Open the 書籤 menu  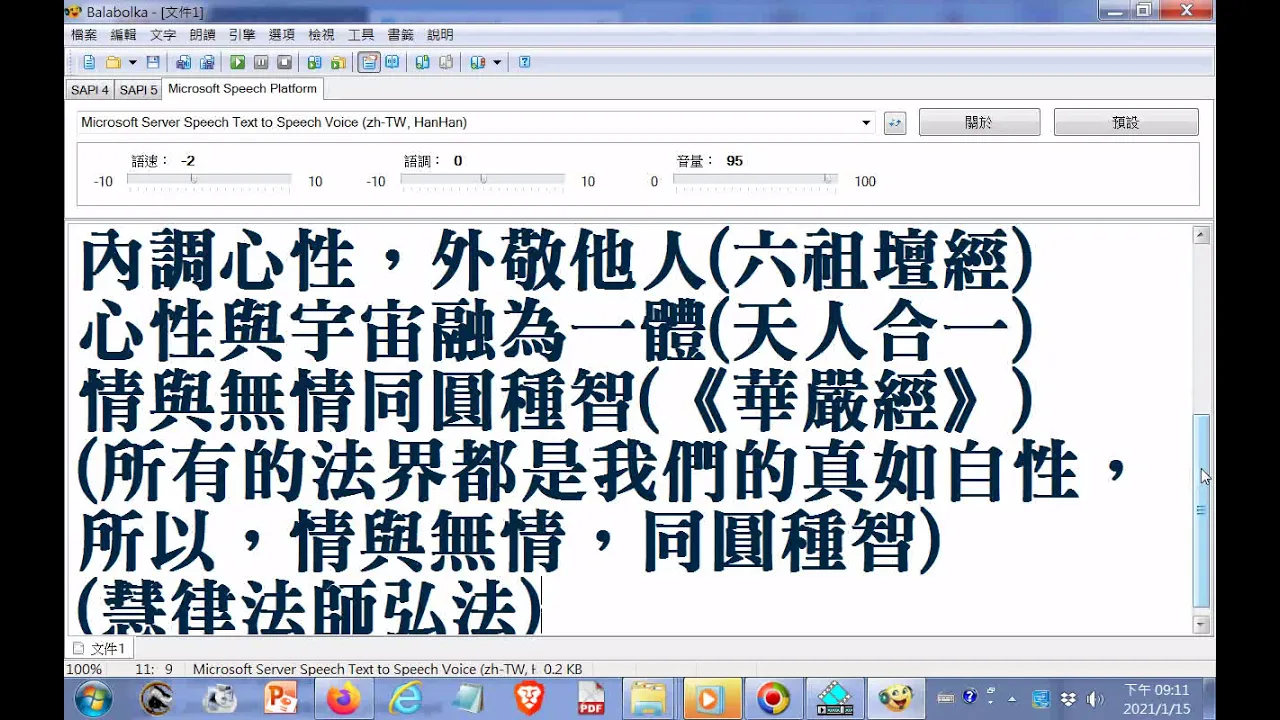tap(400, 34)
